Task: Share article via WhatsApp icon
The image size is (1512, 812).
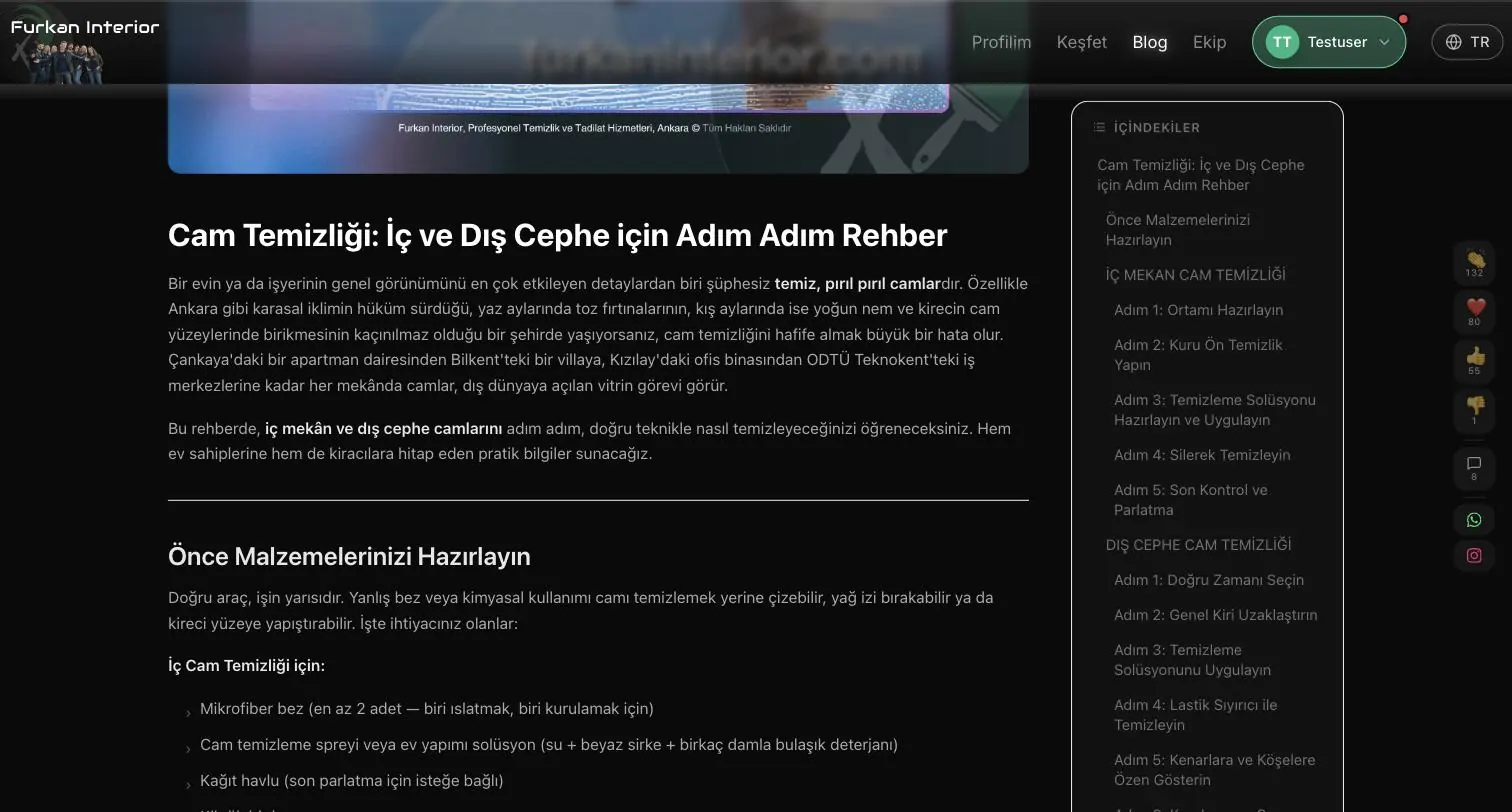Action: tap(1474, 520)
